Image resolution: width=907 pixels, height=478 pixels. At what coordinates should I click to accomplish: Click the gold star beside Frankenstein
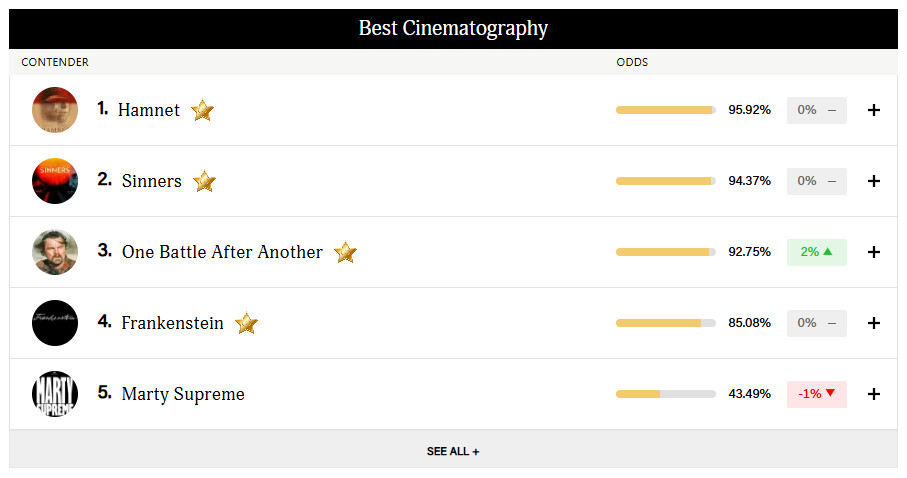pos(246,323)
